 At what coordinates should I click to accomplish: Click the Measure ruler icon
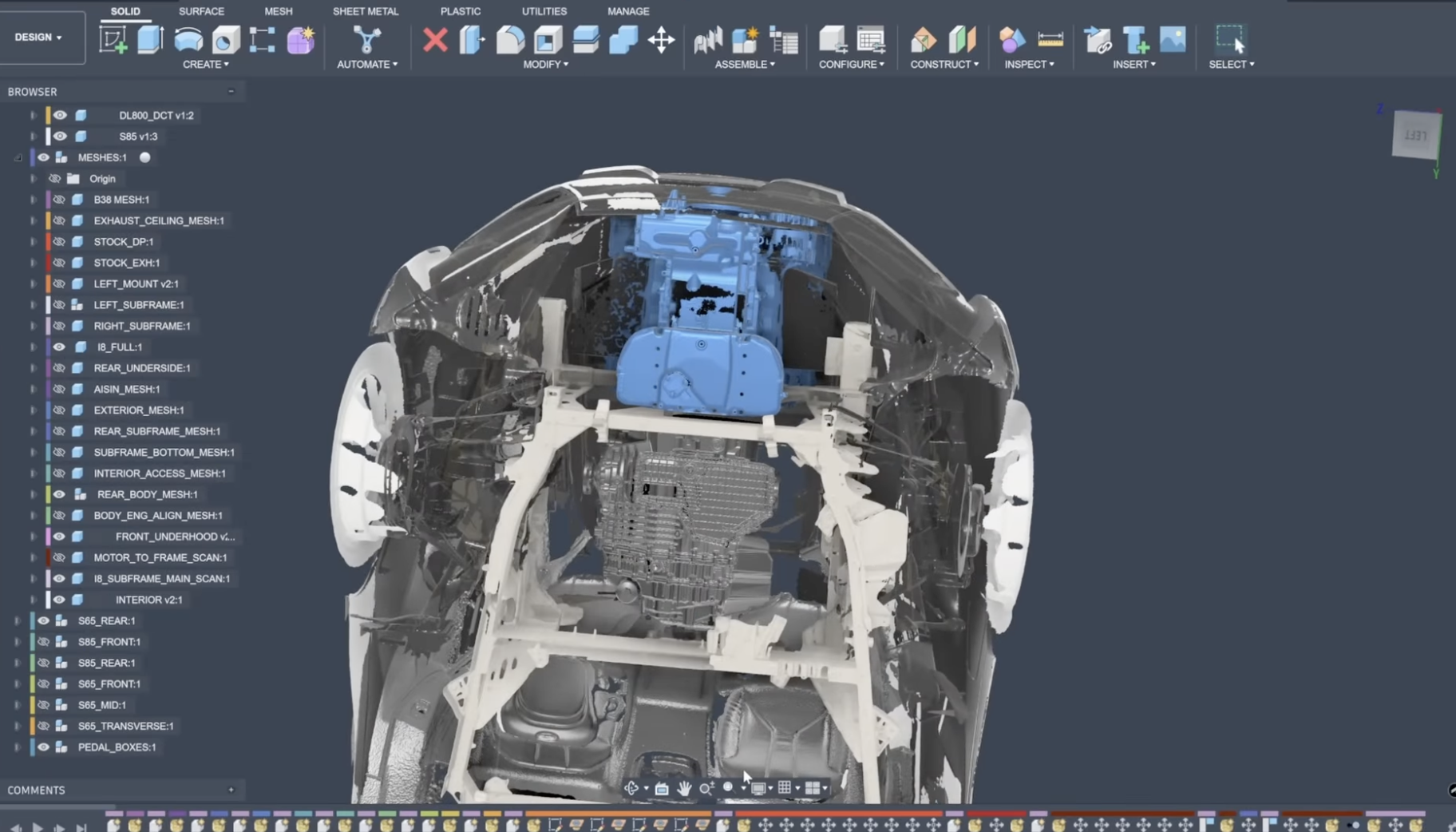tap(1050, 39)
